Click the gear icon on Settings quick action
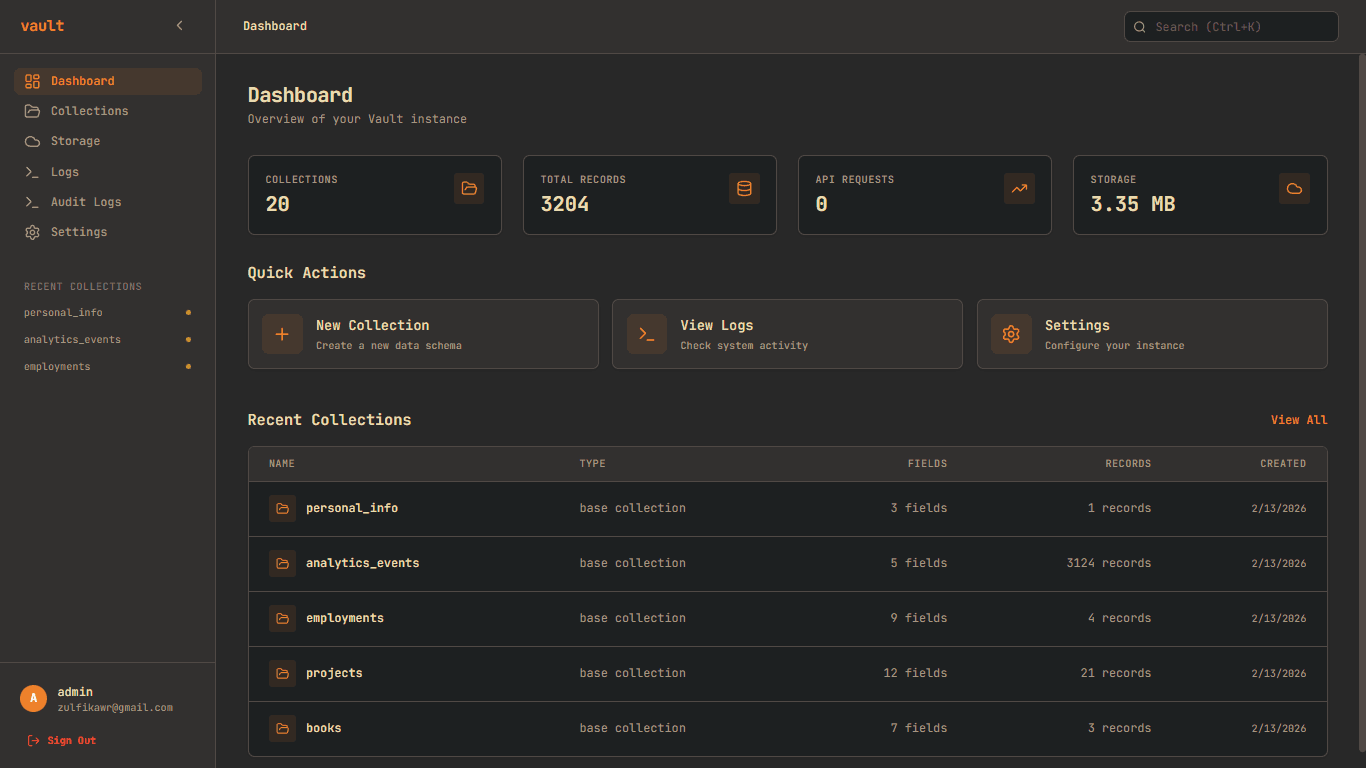The height and width of the screenshot is (768, 1366). pos(1011,334)
